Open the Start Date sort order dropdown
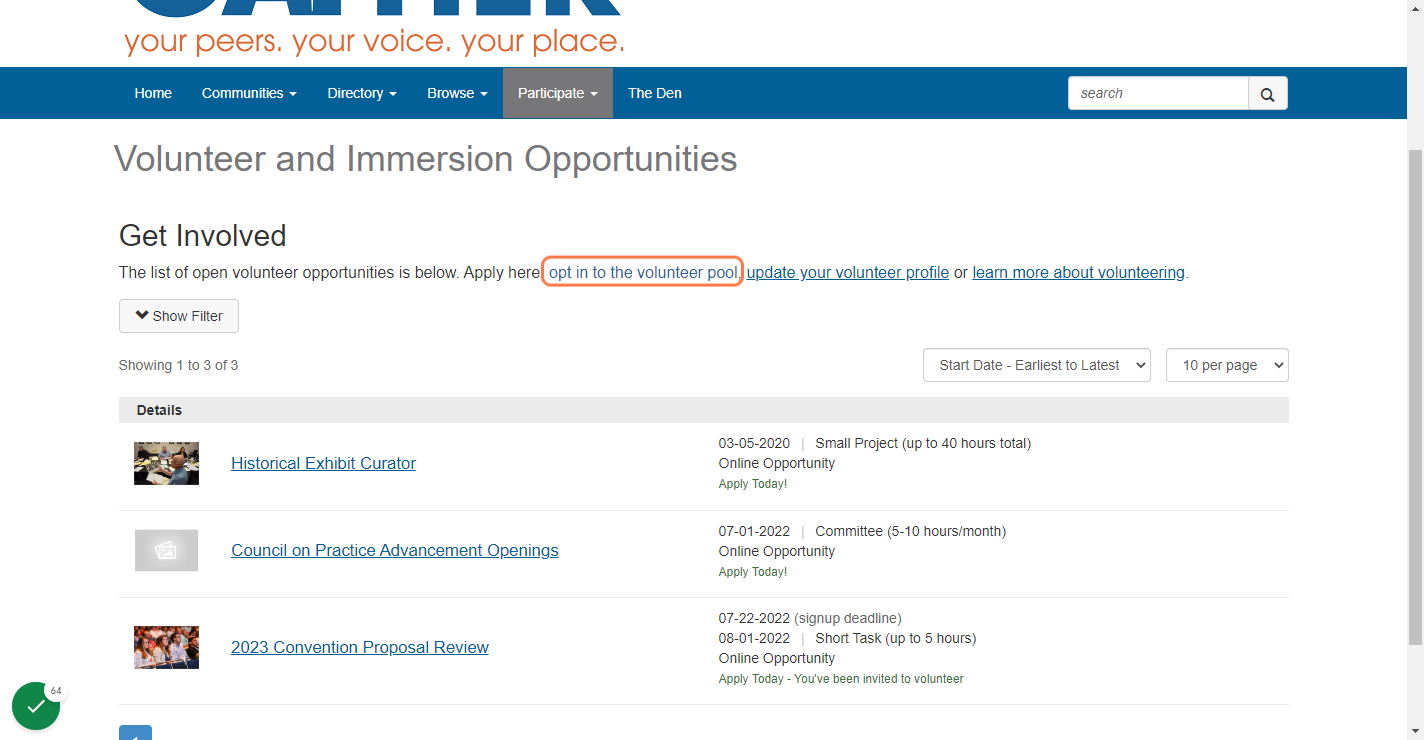Screen dimensions: 1424x740 coord(1037,365)
